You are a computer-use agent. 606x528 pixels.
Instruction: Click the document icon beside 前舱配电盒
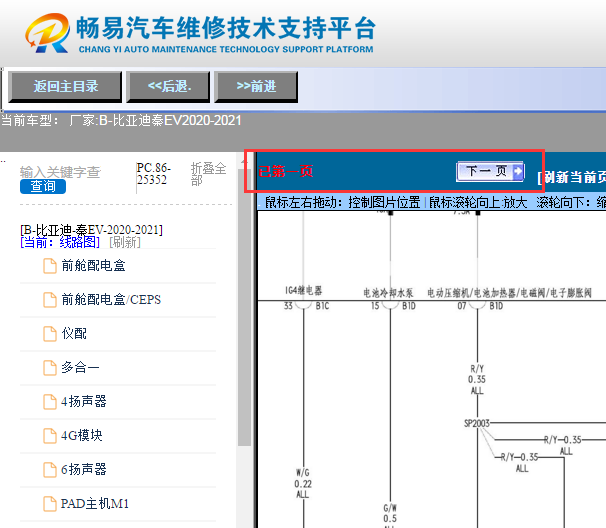50,266
